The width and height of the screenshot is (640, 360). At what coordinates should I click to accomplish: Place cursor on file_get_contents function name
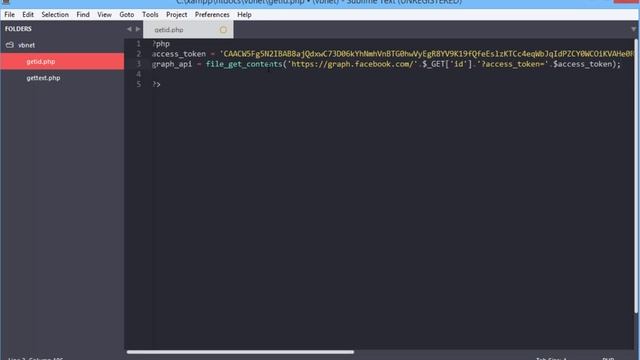(244, 64)
